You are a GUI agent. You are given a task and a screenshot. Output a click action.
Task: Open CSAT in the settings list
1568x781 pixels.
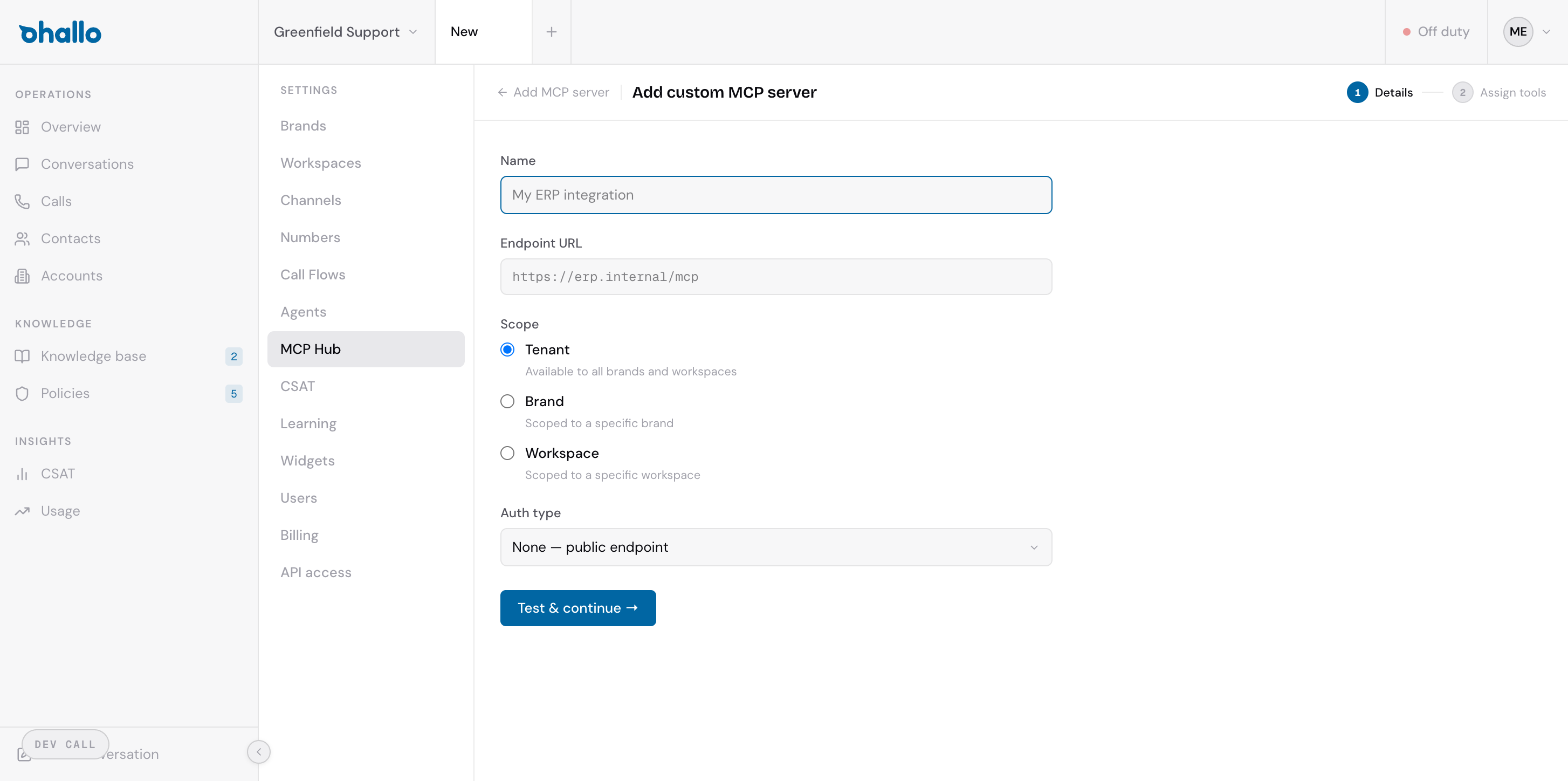tap(366, 386)
